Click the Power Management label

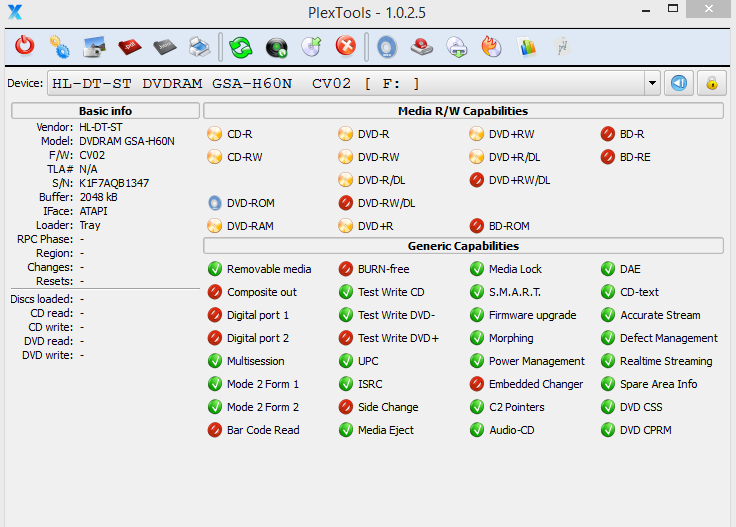pyautogui.click(x=537, y=361)
